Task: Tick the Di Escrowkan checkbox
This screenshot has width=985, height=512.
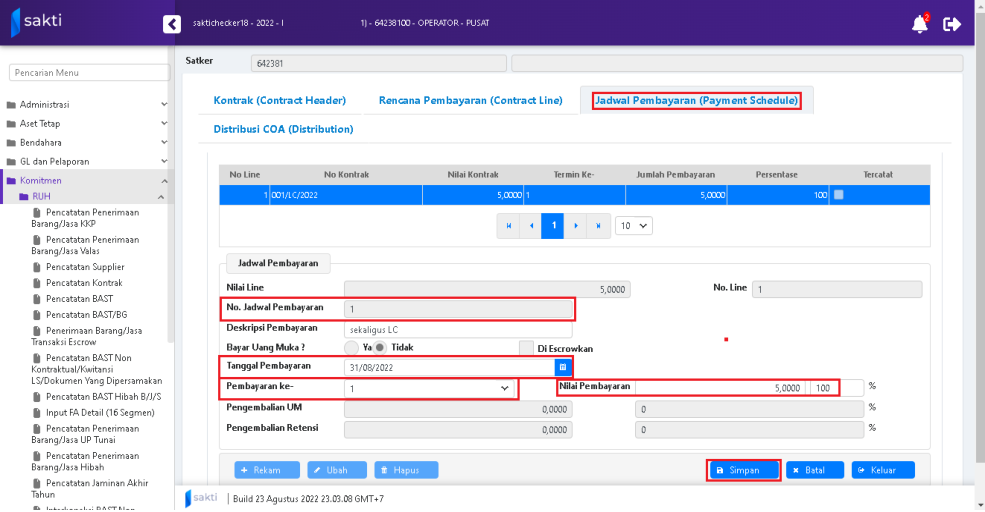Action: [x=526, y=348]
